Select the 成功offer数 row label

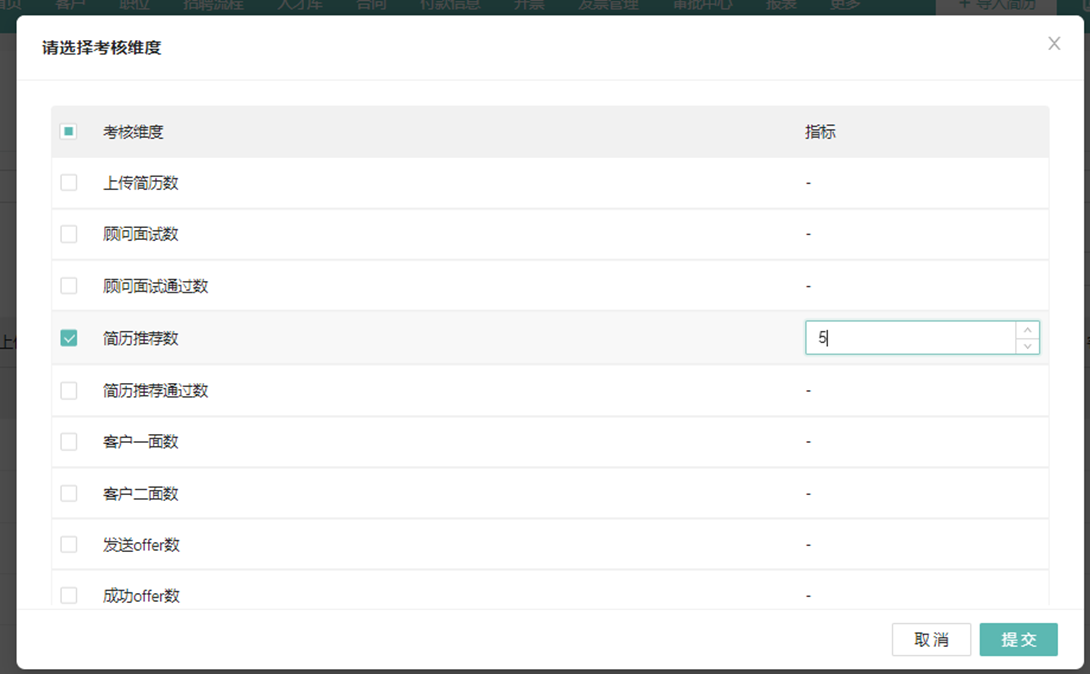point(142,595)
